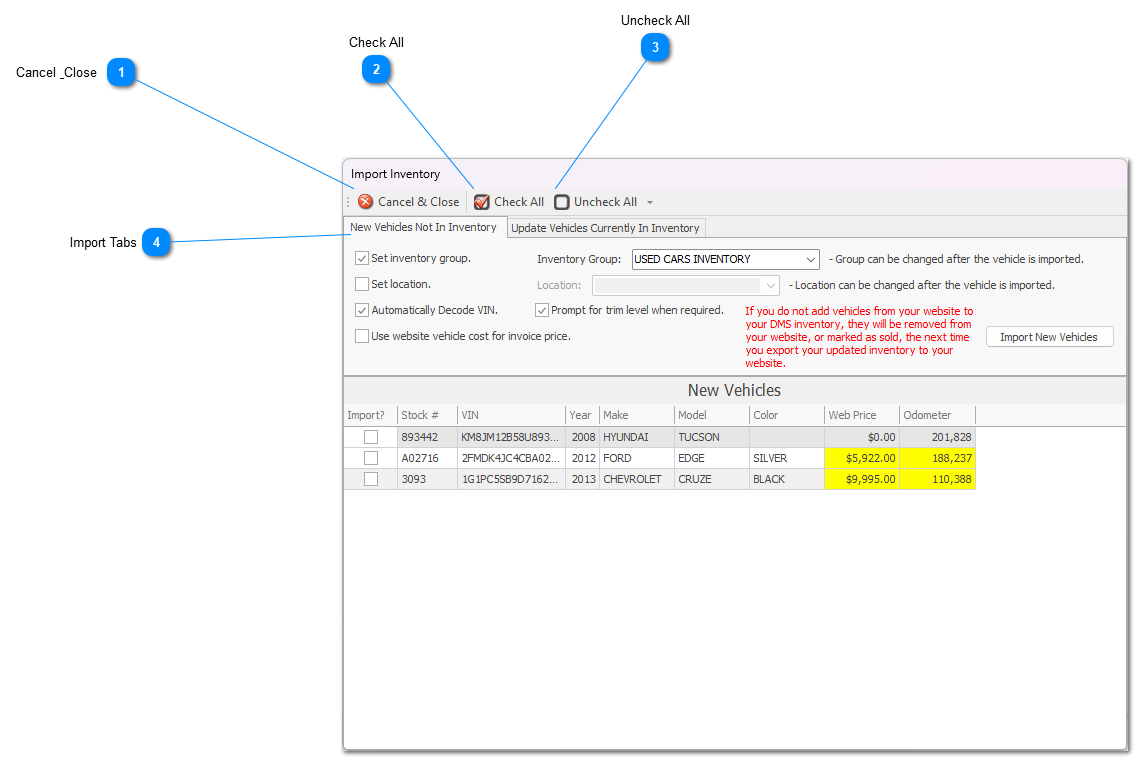The width and height of the screenshot is (1137, 760).
Task: Click the year 2012 cell
Action: point(582,458)
